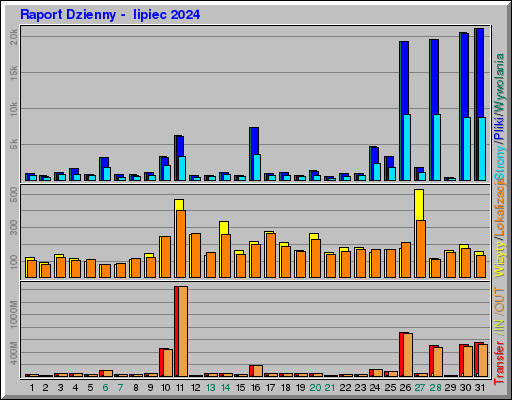512x400 pixels.
Task: Click the blue hits bar for day 30
Action: pos(465,75)
